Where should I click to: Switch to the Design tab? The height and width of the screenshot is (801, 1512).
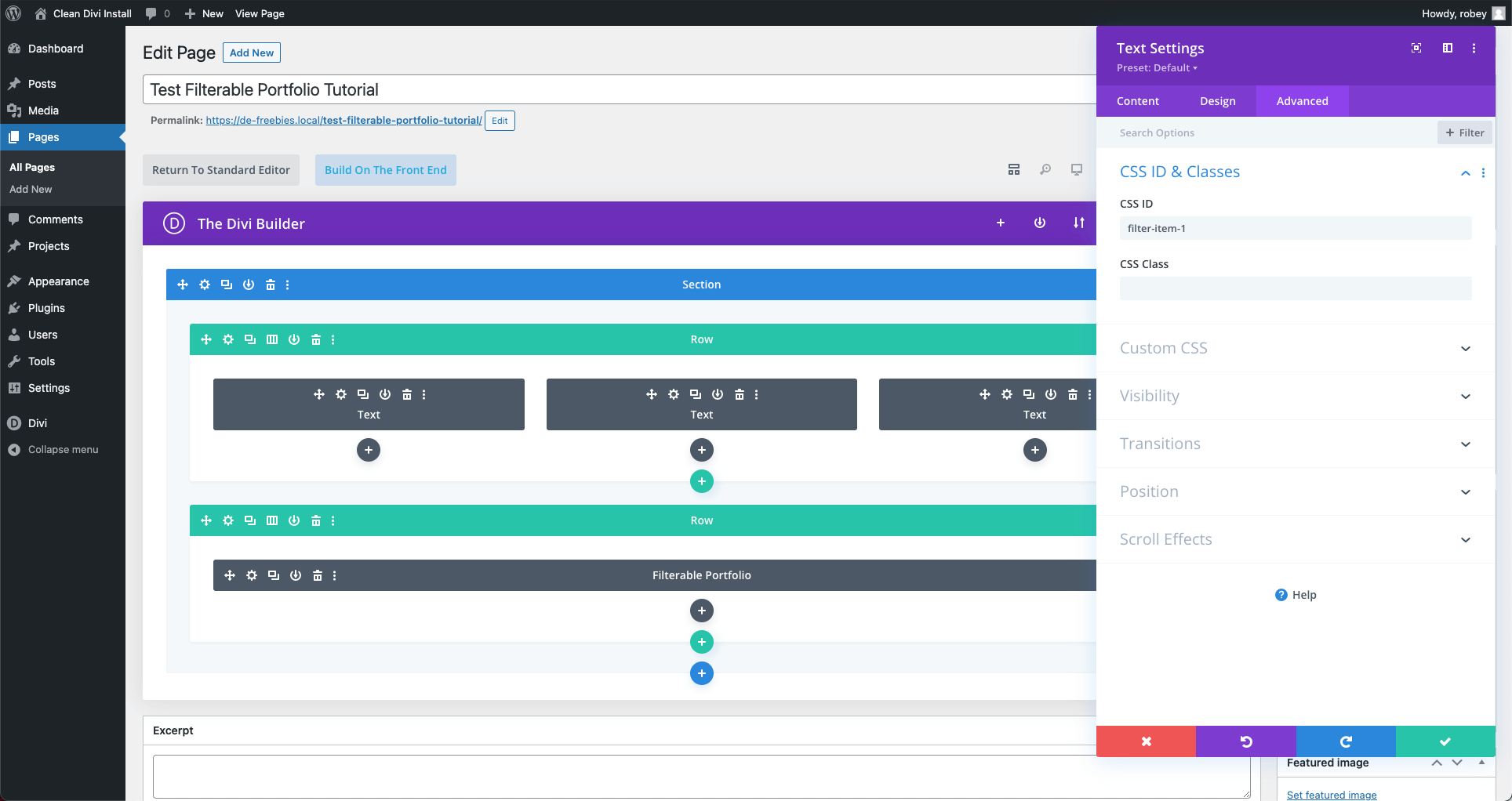tap(1218, 101)
